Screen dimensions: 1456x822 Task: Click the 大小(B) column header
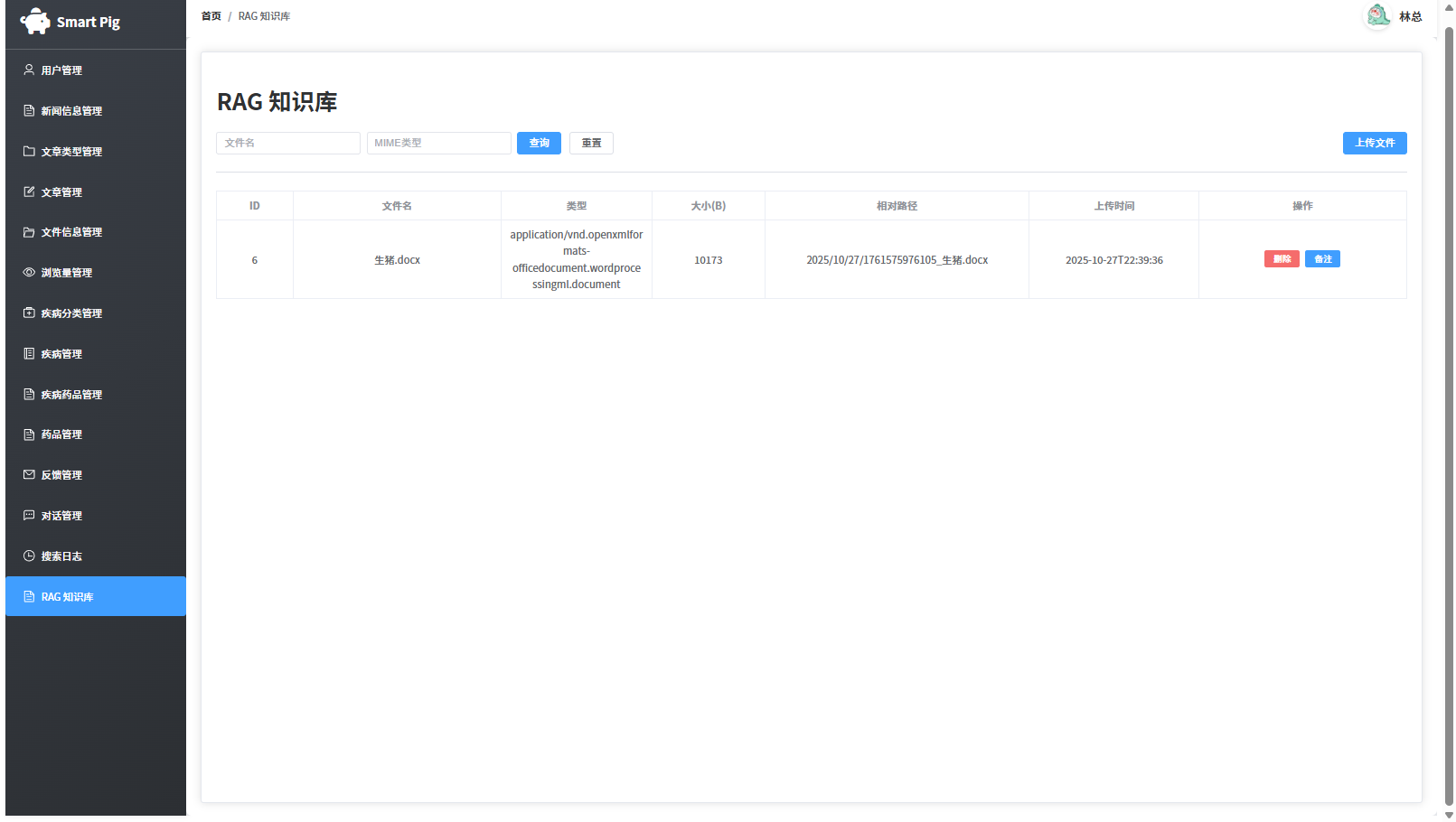pos(709,206)
